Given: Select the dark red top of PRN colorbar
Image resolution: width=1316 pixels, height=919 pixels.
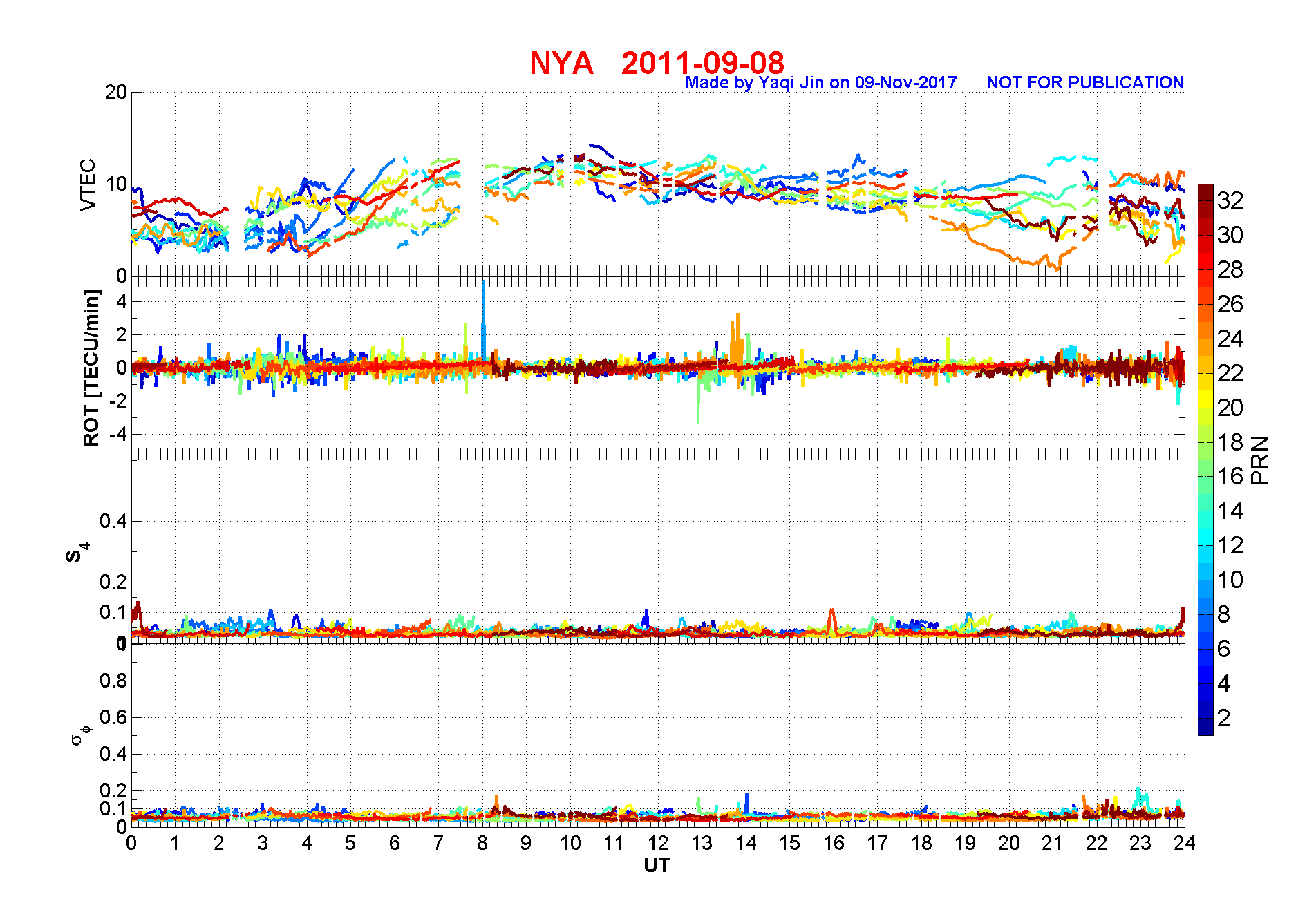Looking at the screenshot, I should tap(1205, 189).
